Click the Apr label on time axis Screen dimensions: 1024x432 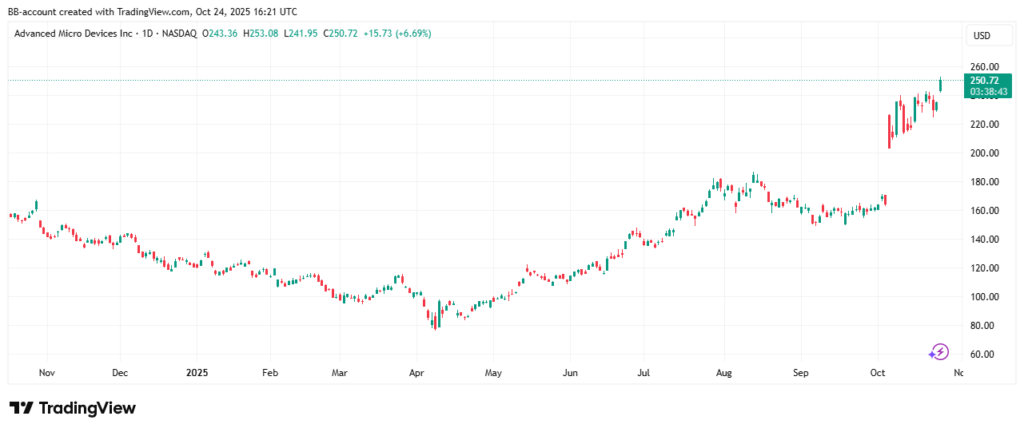[415, 372]
